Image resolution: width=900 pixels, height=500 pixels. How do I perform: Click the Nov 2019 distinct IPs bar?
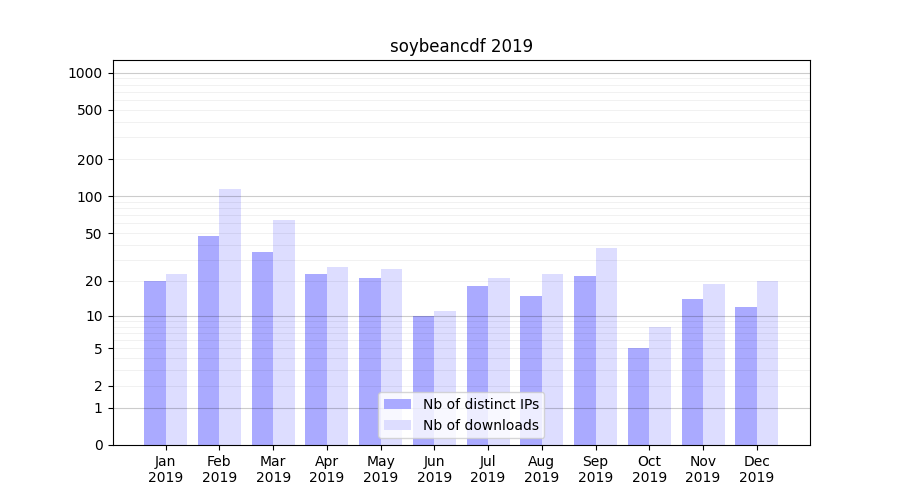692,371
